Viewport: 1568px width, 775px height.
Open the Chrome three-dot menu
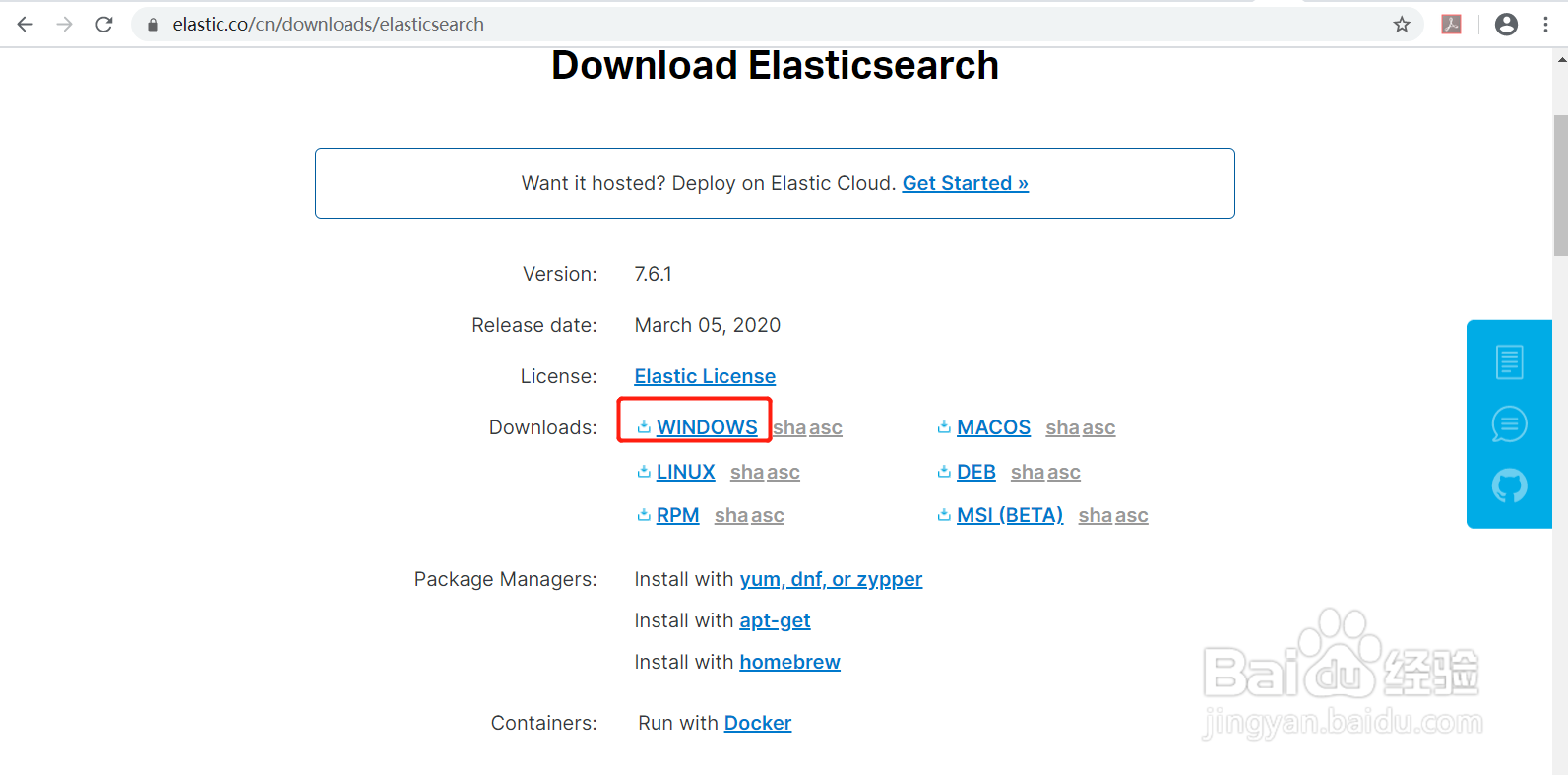pos(1545,25)
